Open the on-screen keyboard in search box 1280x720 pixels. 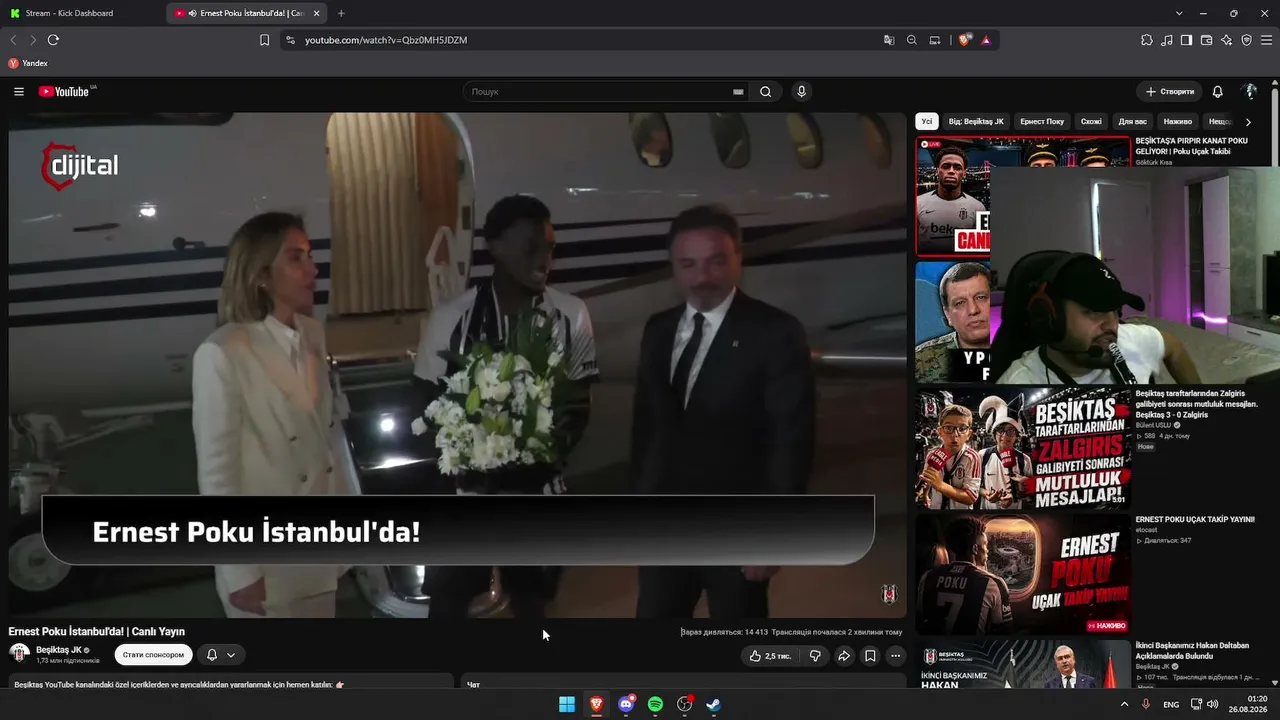click(738, 92)
